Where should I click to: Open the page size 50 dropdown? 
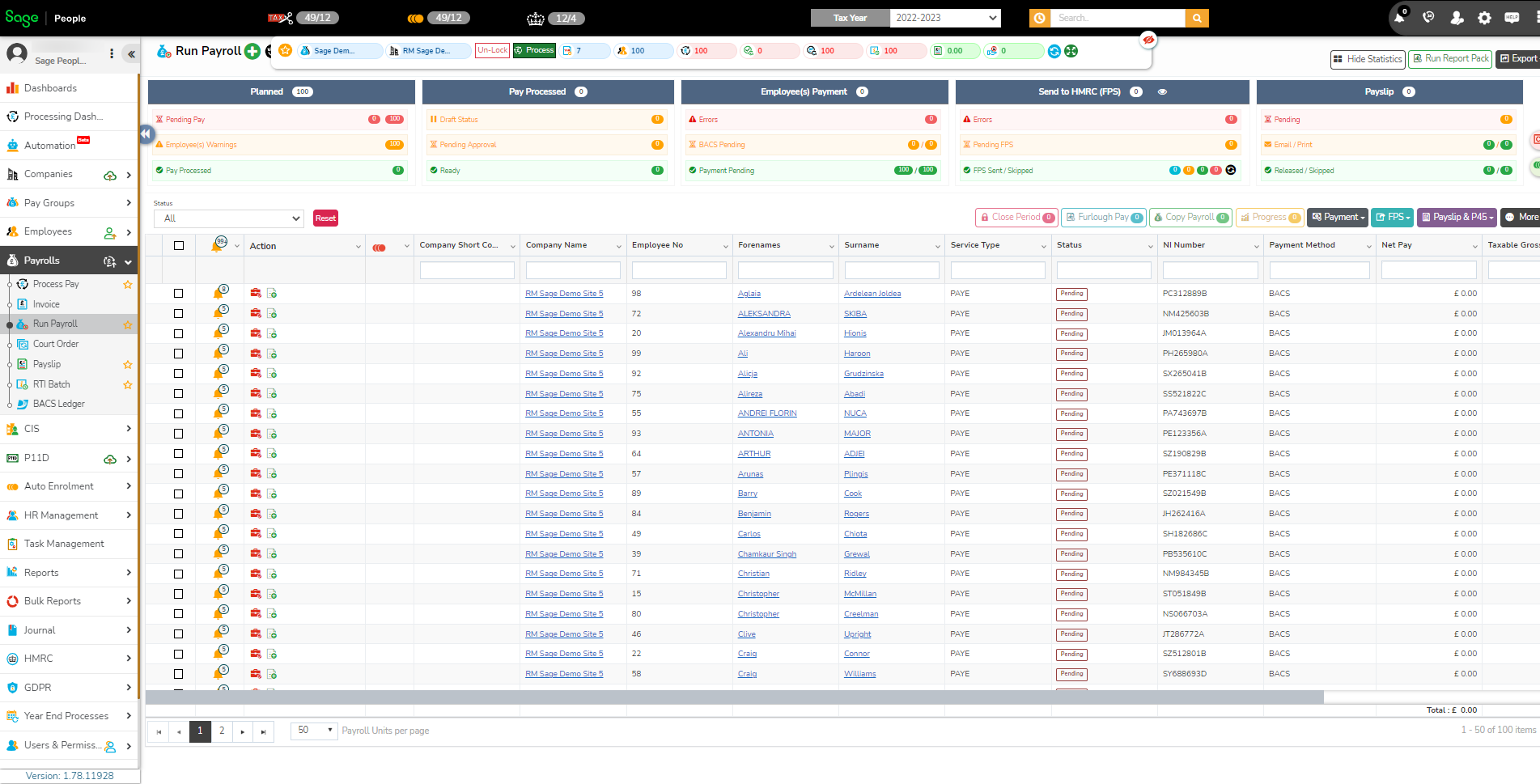(314, 730)
